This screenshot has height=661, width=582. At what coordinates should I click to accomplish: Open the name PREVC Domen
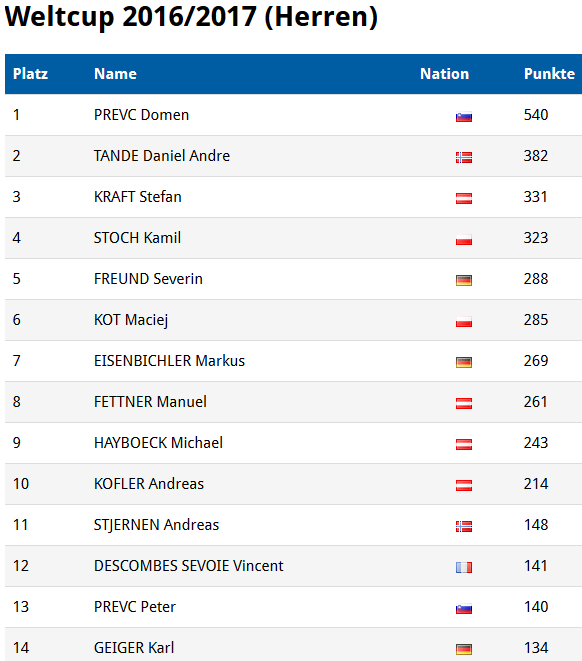(x=141, y=115)
